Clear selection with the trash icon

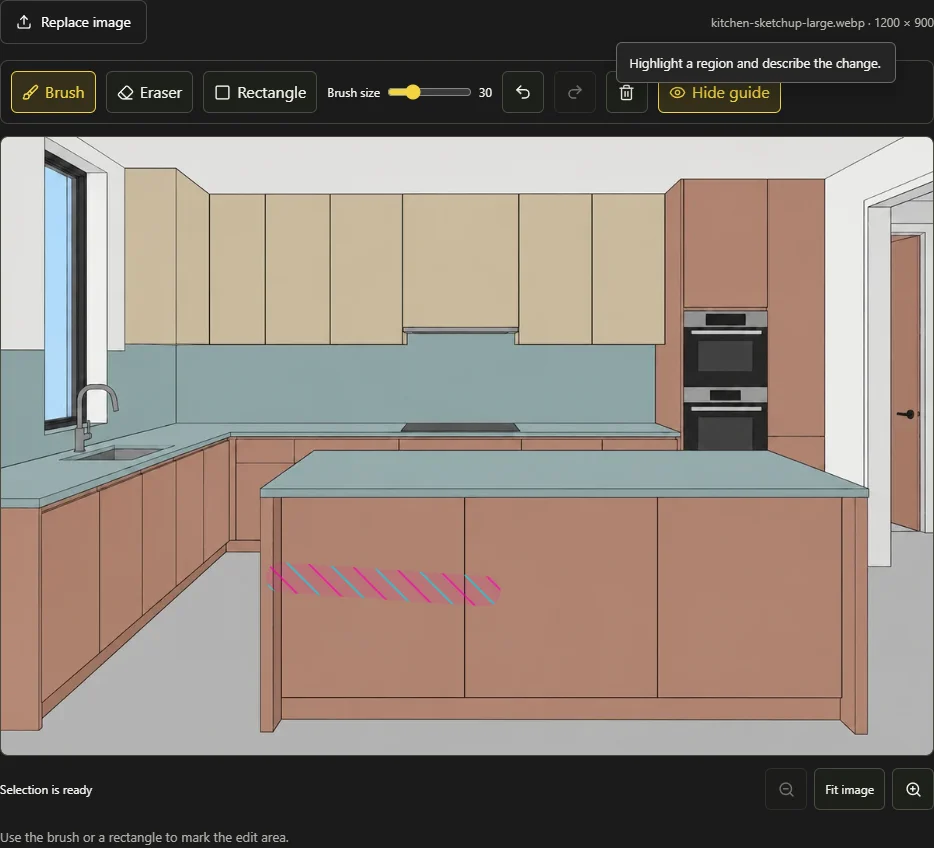[x=626, y=93]
